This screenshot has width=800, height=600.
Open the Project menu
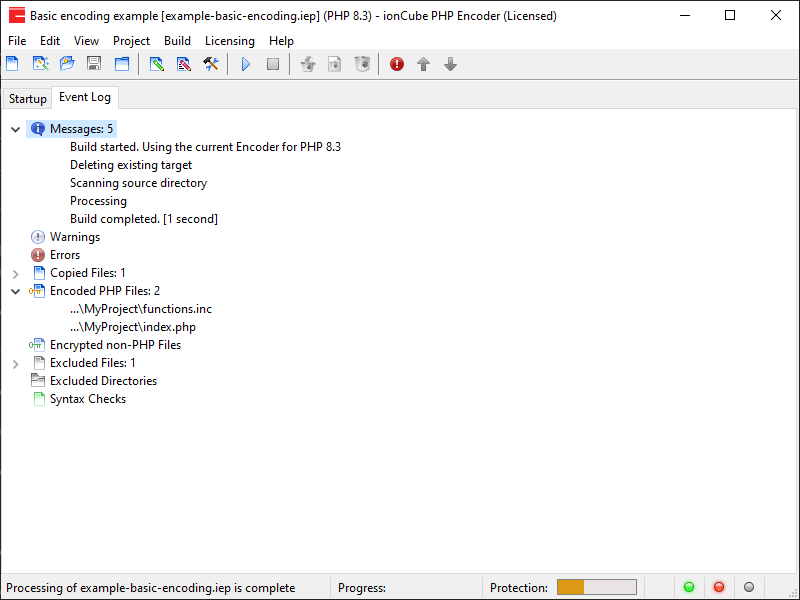(131, 41)
